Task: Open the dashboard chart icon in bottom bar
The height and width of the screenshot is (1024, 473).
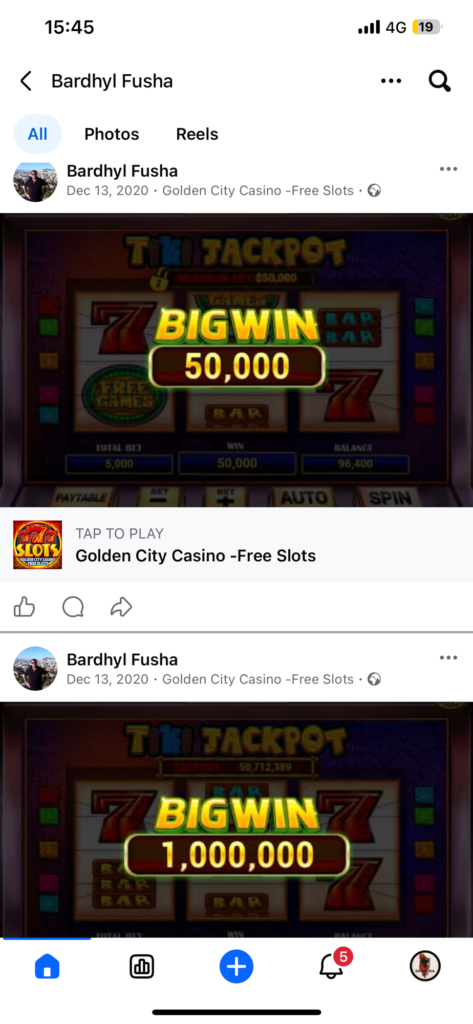Action: [x=142, y=967]
